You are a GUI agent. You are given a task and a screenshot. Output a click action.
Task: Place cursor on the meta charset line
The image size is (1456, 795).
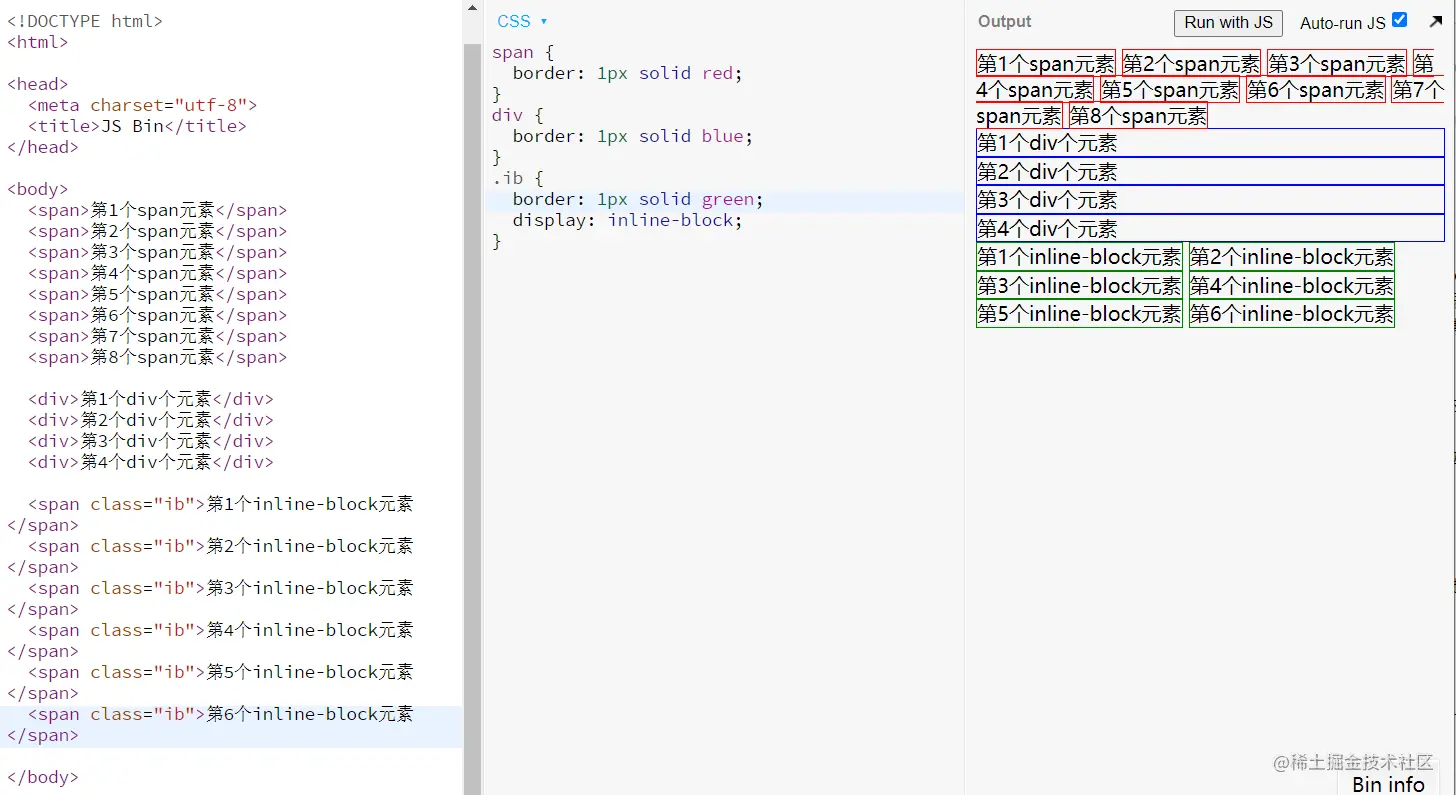tap(142, 105)
